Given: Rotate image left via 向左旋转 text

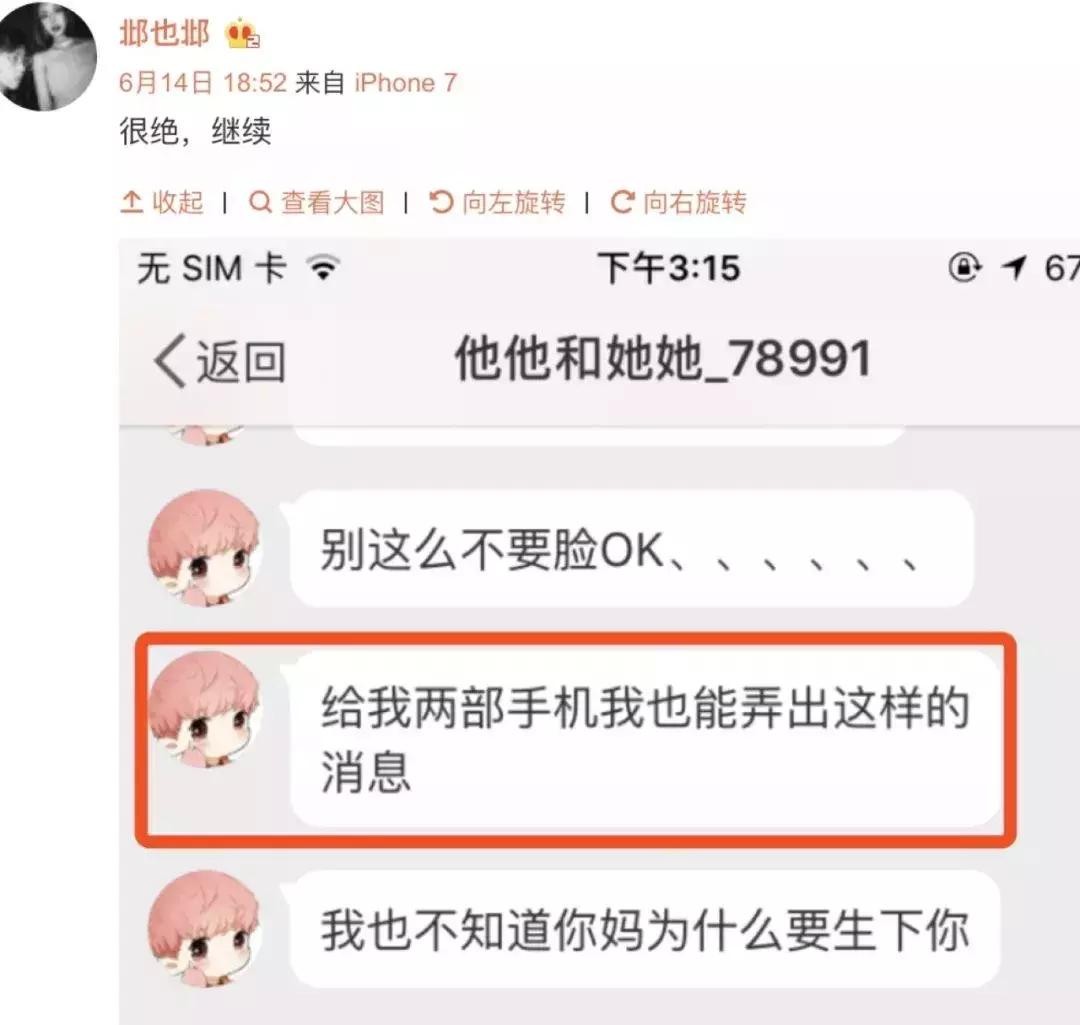Looking at the screenshot, I should [x=514, y=202].
